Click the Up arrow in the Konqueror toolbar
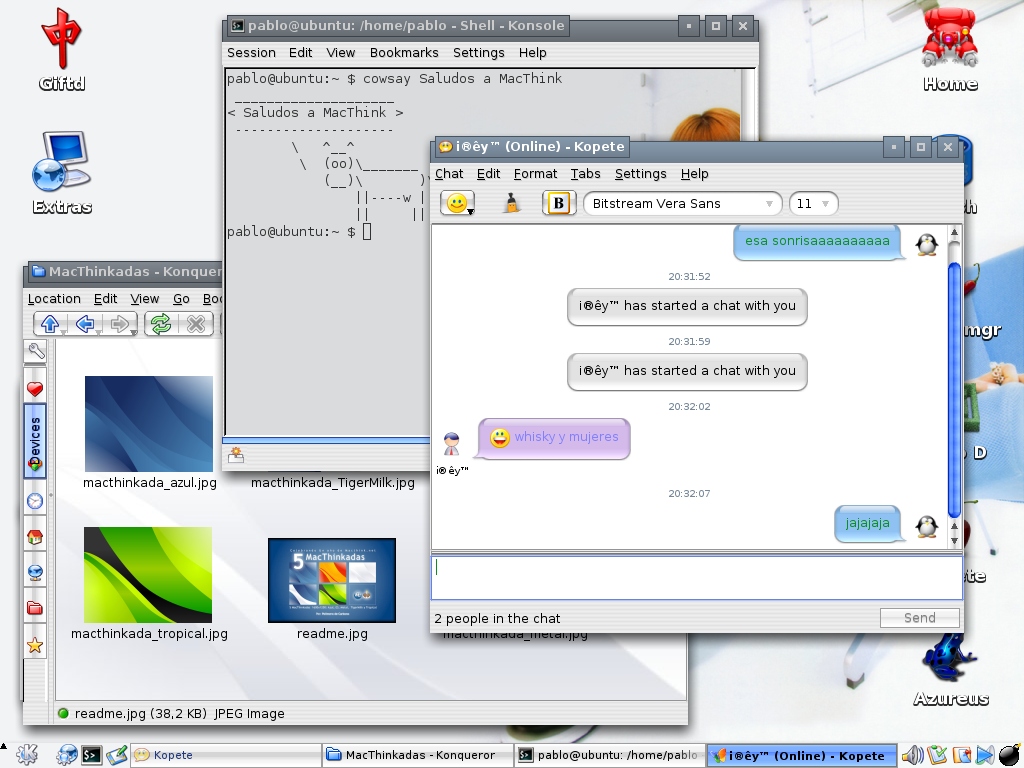This screenshot has height=768, width=1024. coord(50,323)
